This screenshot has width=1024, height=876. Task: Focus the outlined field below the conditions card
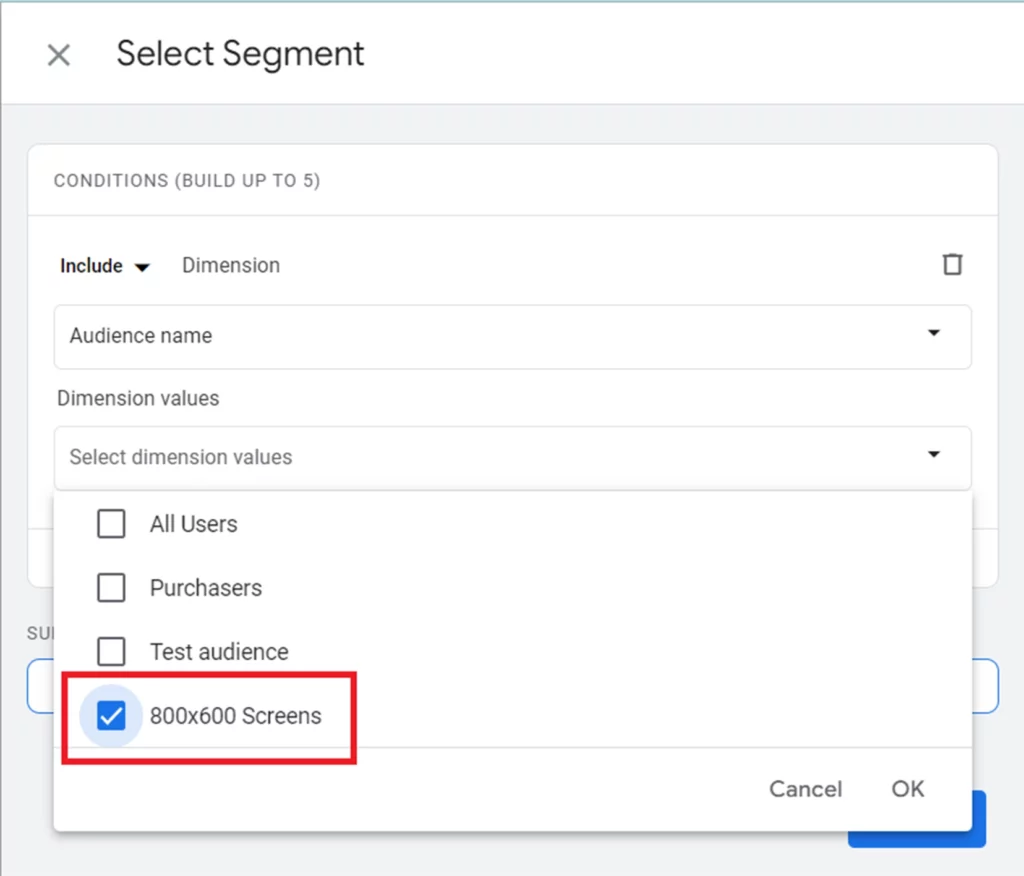985,686
